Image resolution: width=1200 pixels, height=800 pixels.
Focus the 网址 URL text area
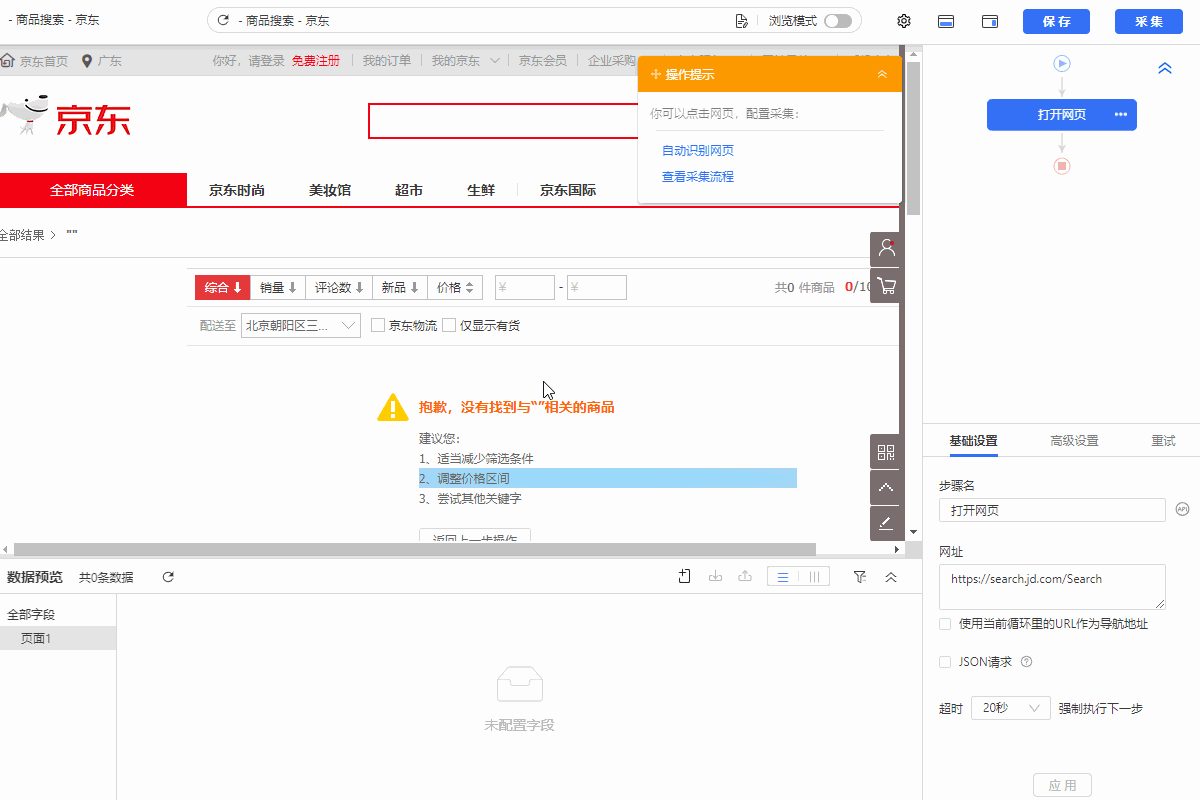1052,587
